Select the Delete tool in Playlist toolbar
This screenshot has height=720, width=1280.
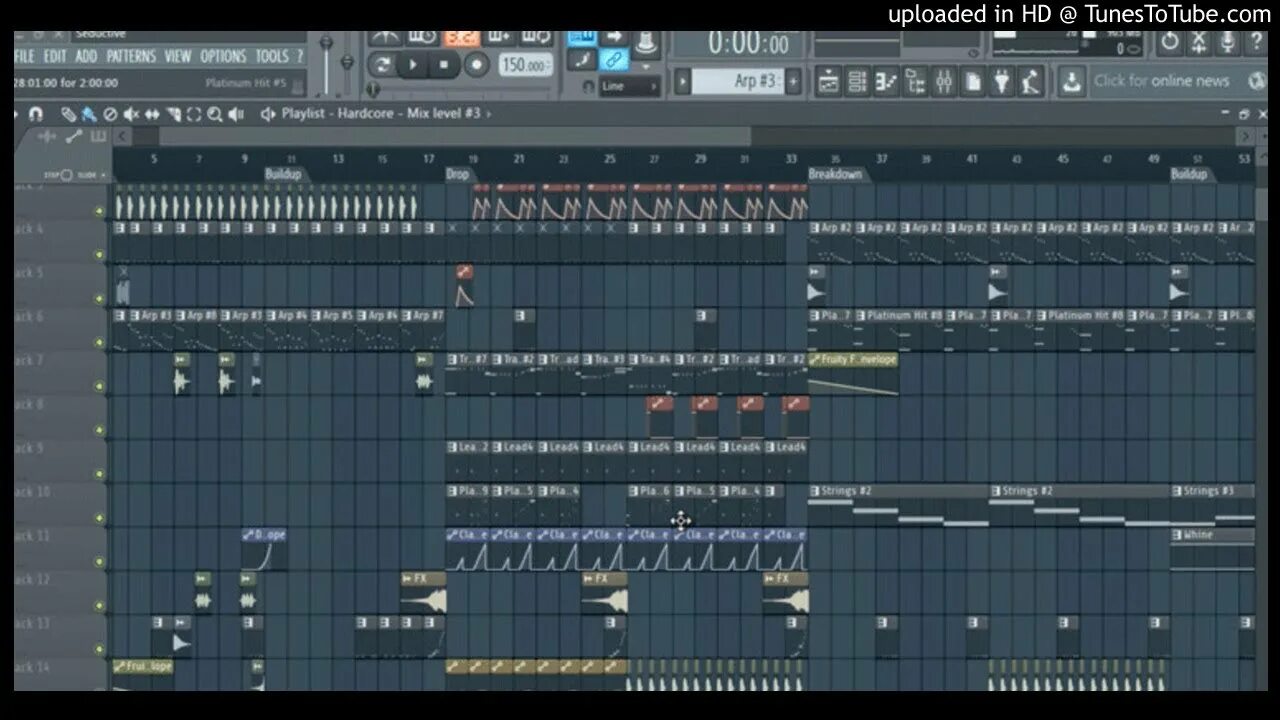pos(110,114)
